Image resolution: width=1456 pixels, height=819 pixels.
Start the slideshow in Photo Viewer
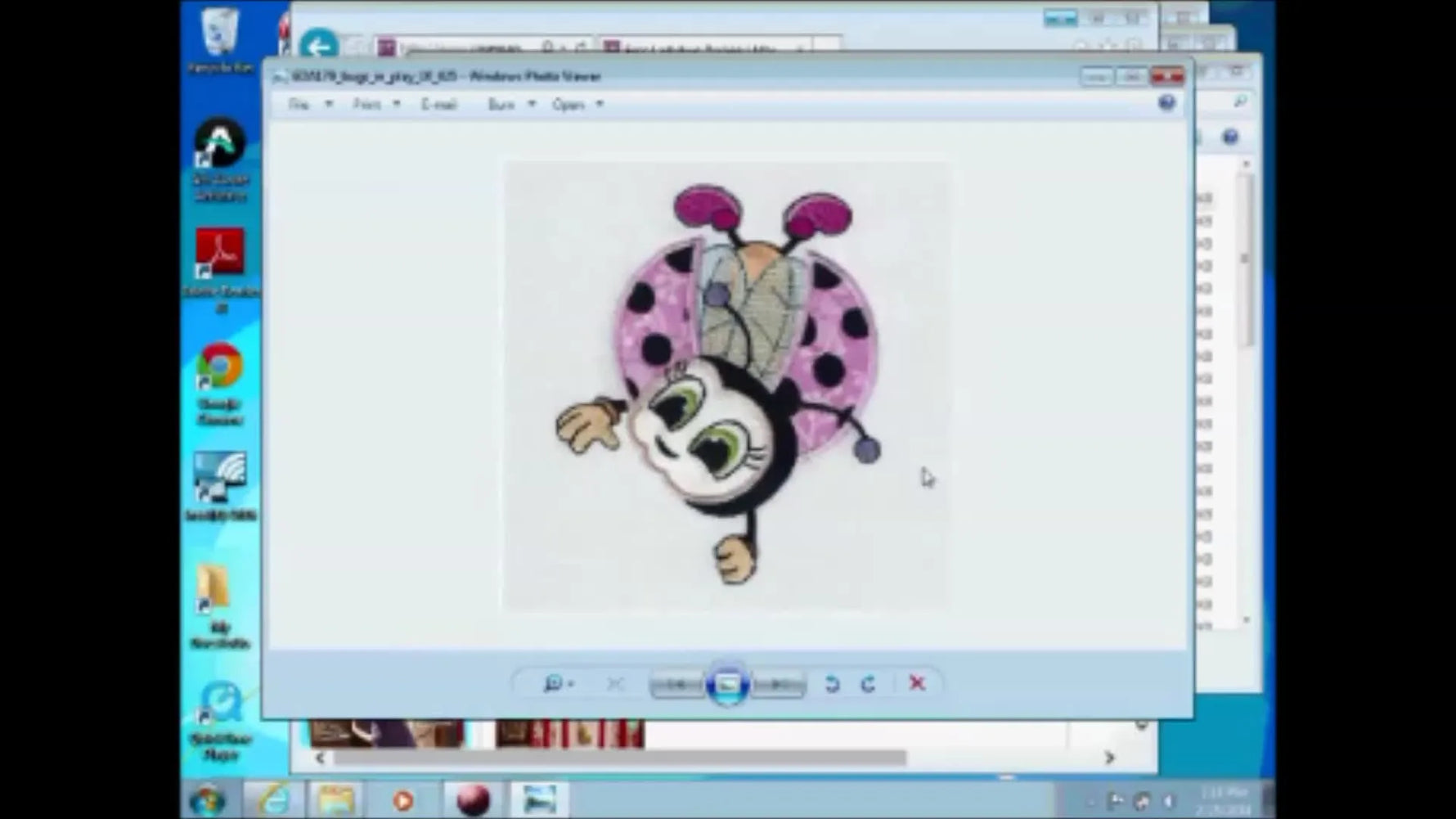point(727,684)
